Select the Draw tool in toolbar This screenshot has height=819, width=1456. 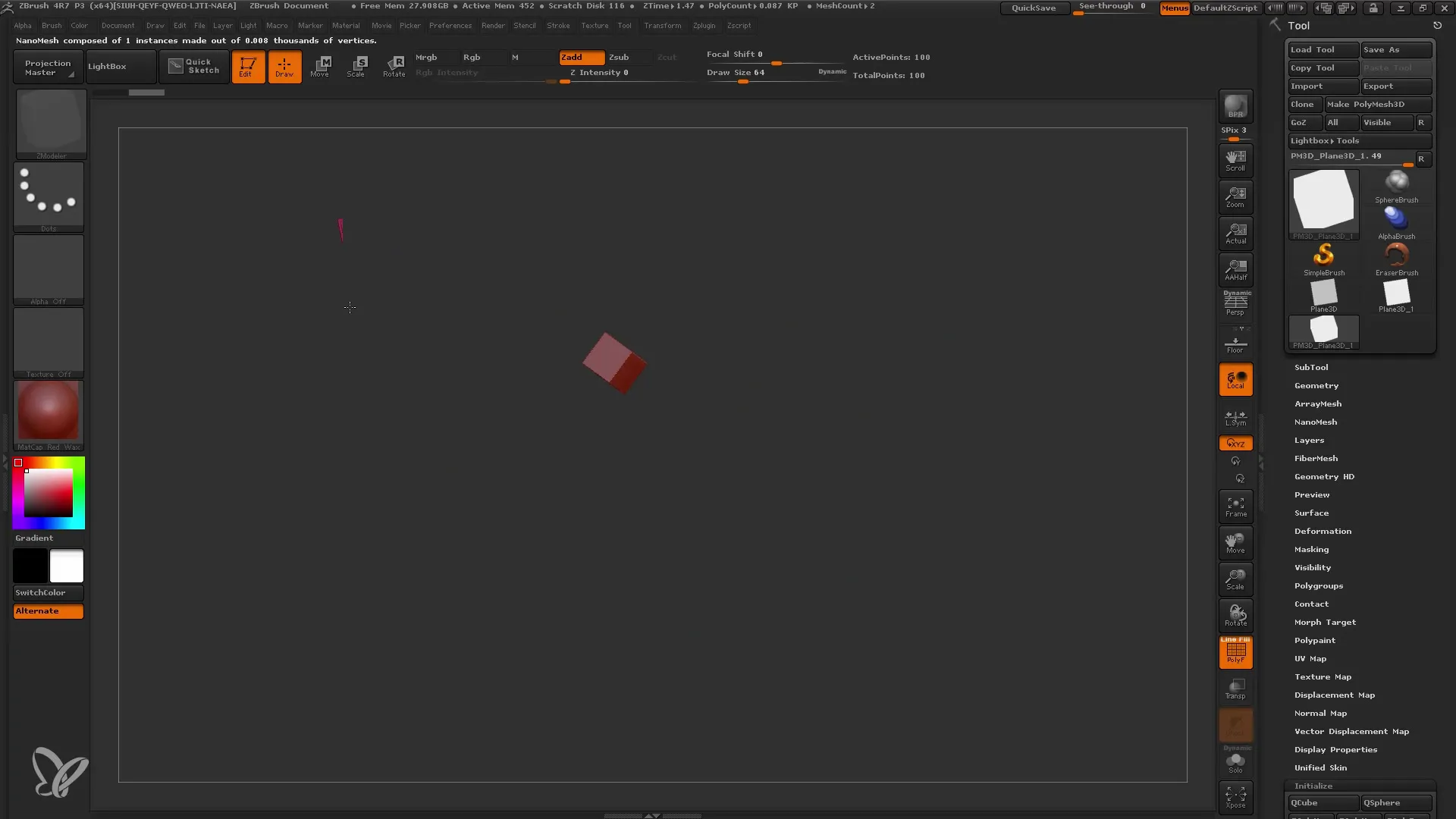tap(284, 67)
